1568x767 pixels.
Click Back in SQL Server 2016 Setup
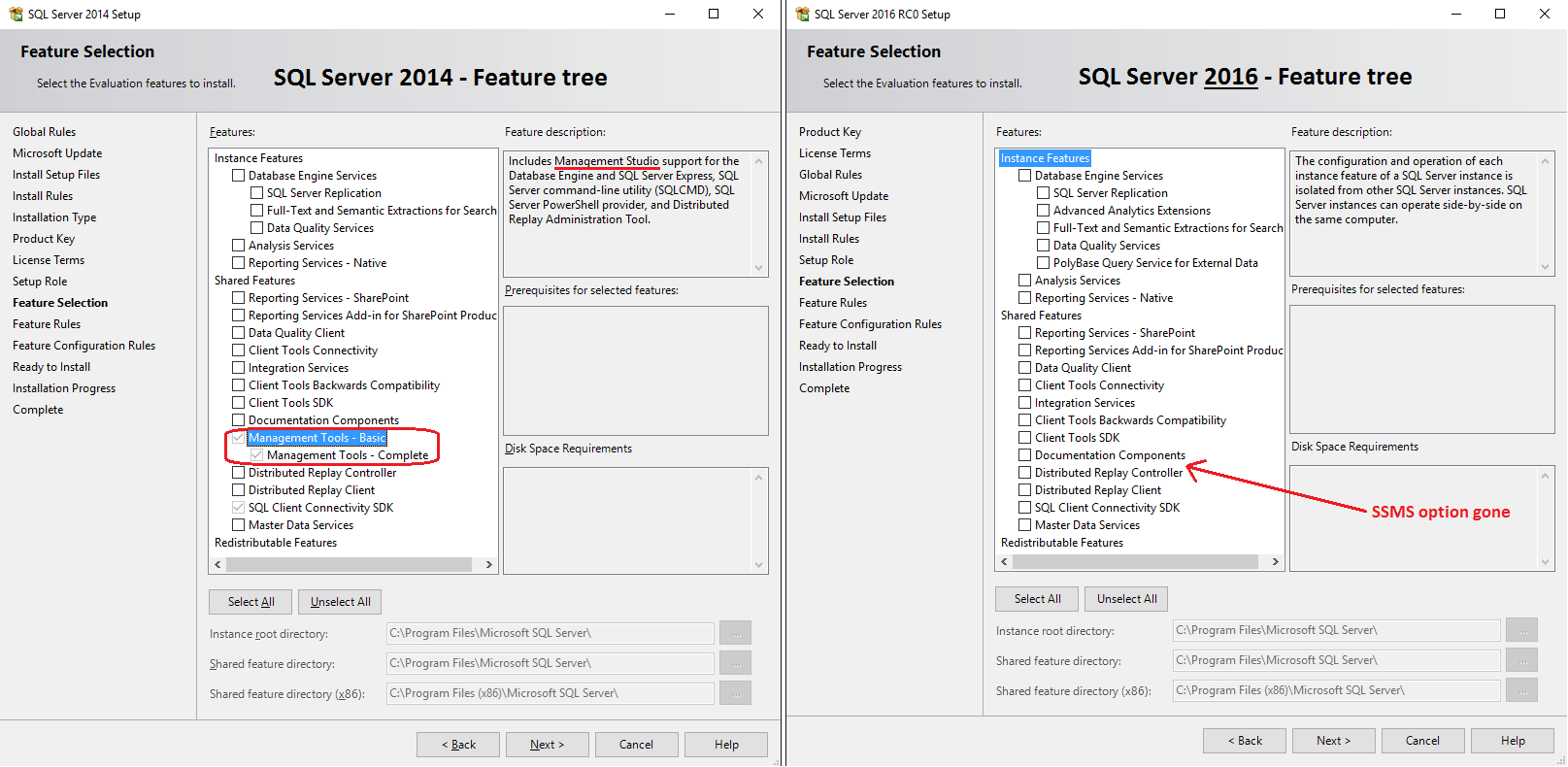pos(1245,741)
